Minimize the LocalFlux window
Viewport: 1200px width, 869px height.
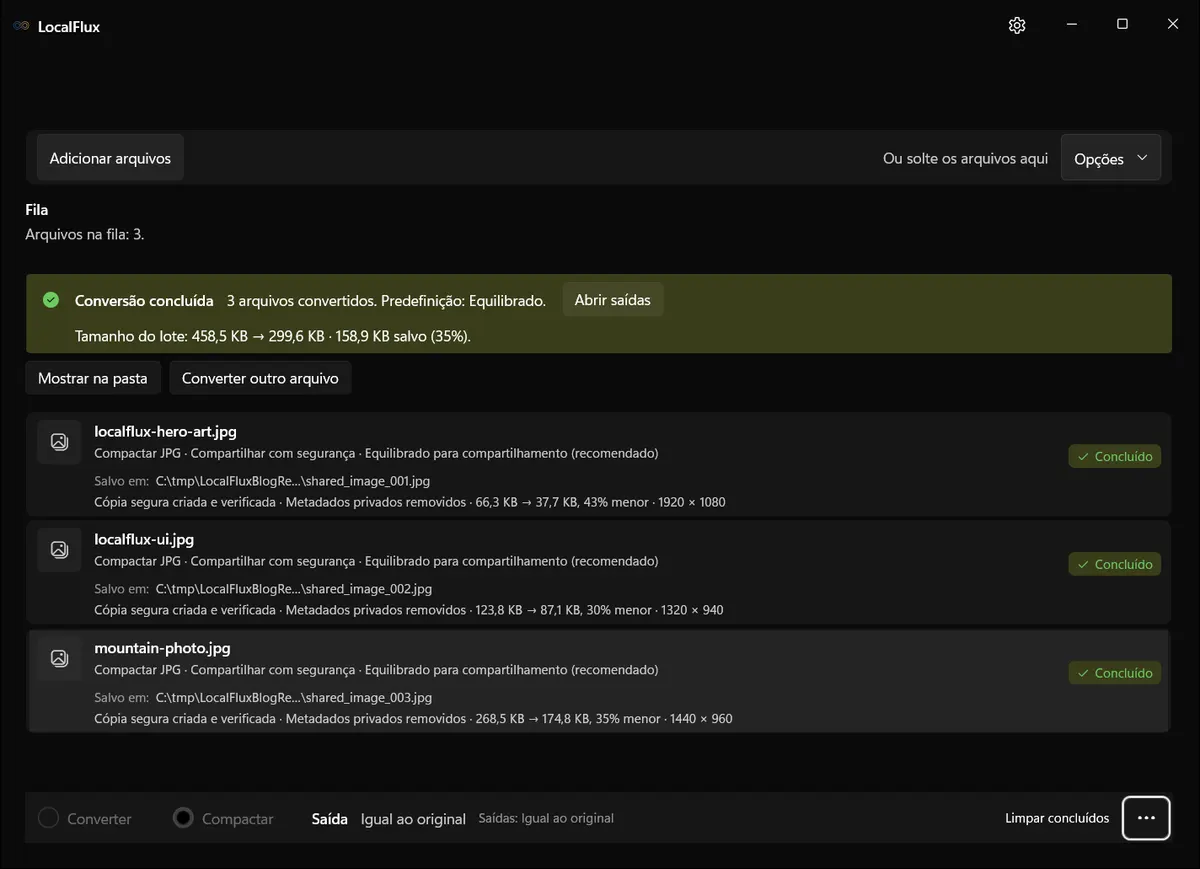tap(1071, 25)
